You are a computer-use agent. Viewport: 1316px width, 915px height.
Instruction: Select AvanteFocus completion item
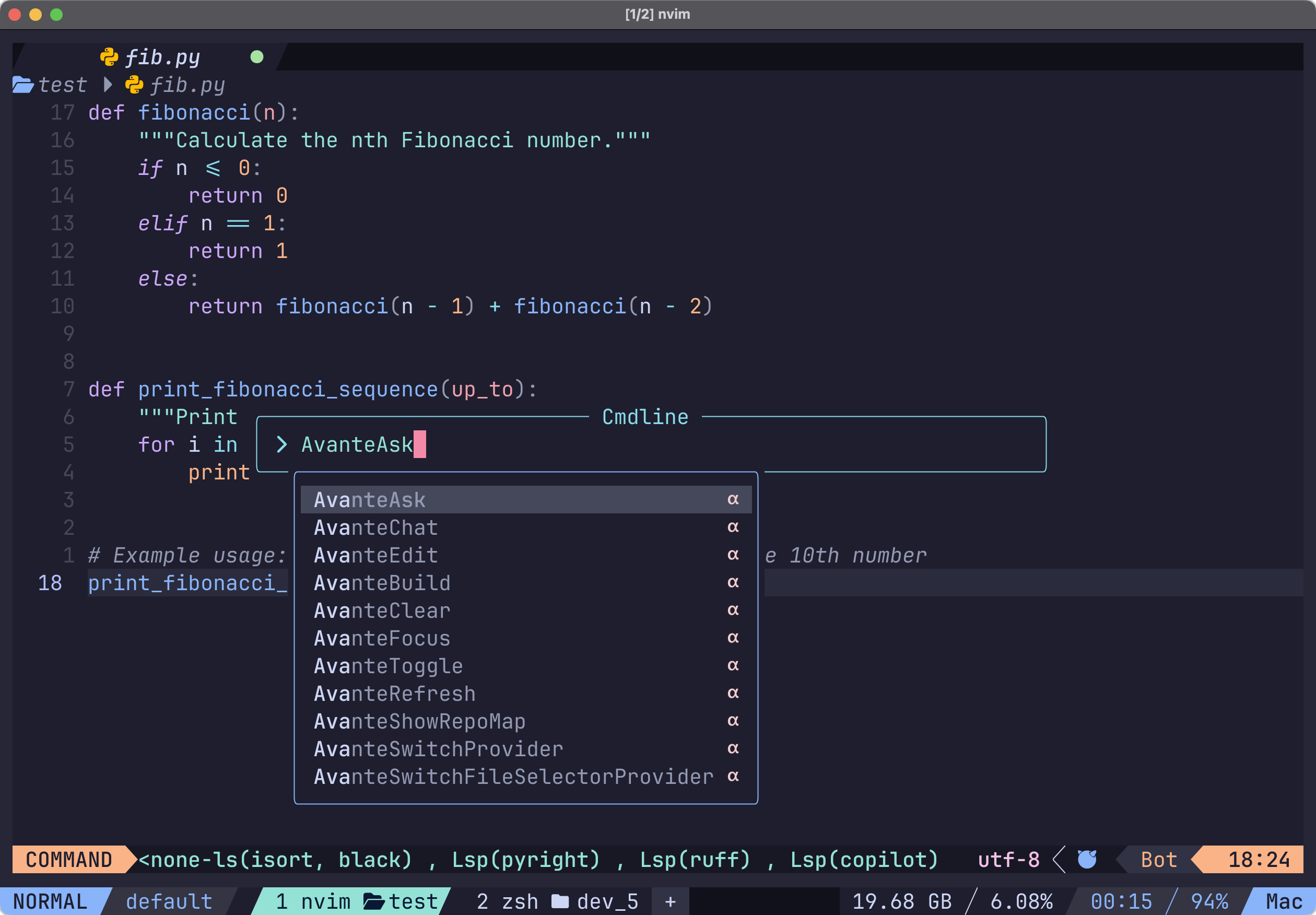pos(525,638)
